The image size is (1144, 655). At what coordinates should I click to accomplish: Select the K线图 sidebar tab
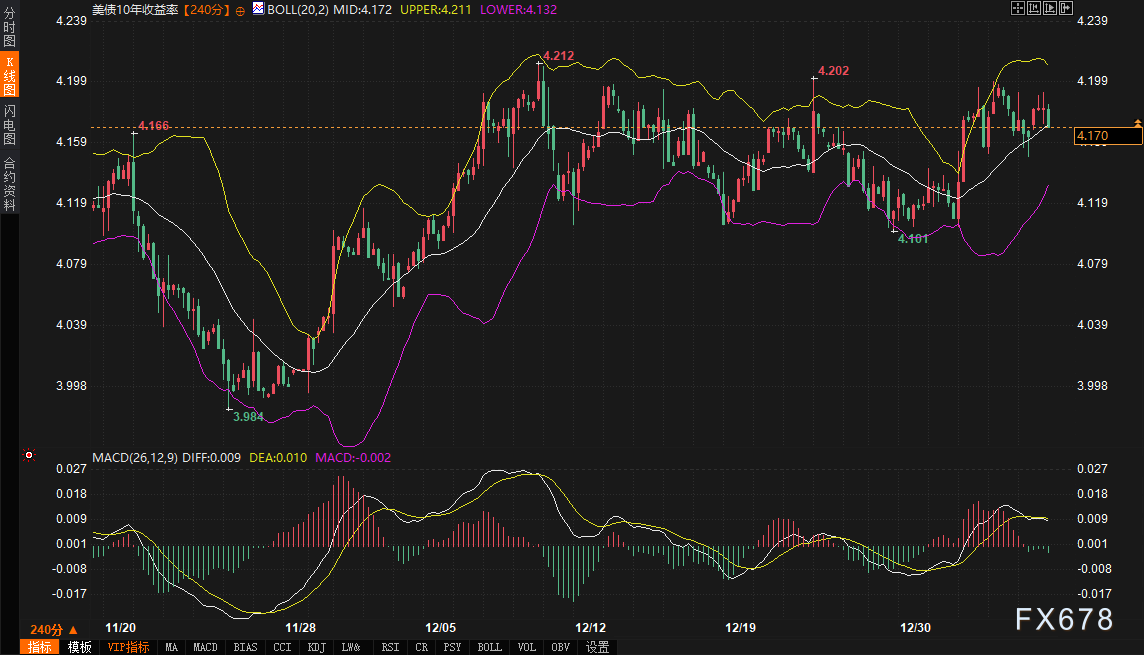point(9,77)
